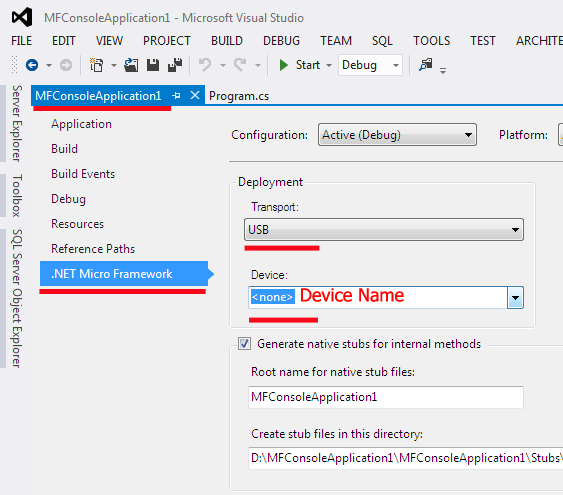The width and height of the screenshot is (563, 495).
Task: Click the Open File toolbar icon
Action: point(131,65)
